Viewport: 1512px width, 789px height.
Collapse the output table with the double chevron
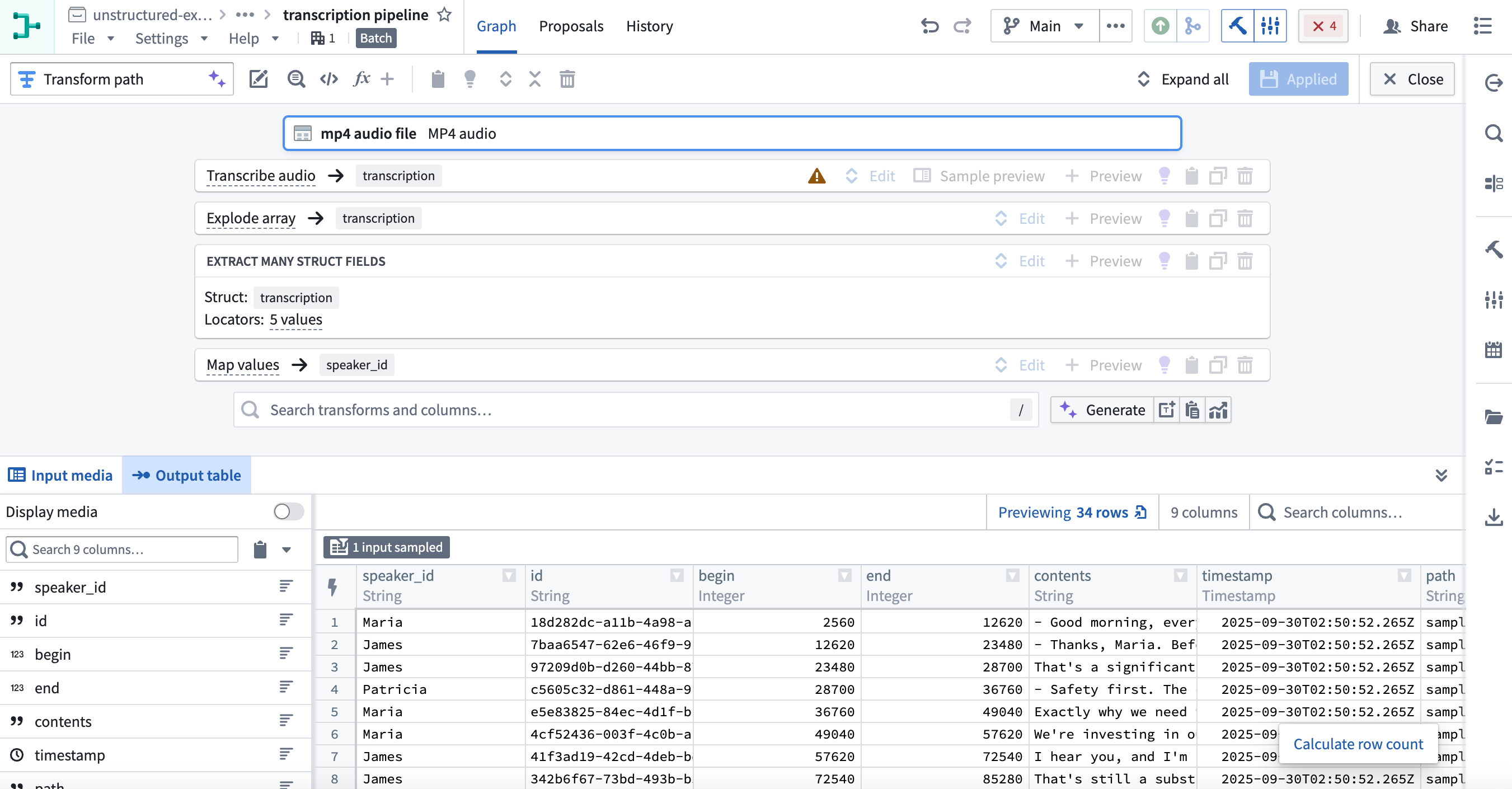pos(1442,476)
